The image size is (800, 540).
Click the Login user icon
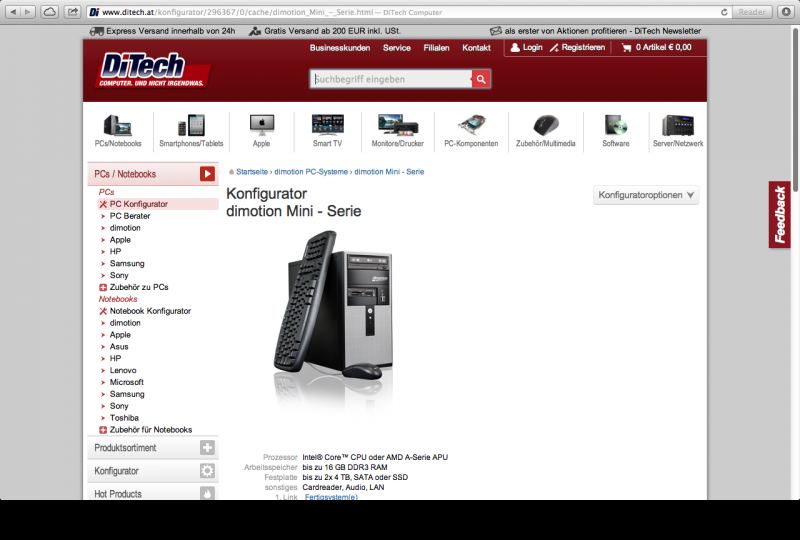pyautogui.click(x=515, y=47)
